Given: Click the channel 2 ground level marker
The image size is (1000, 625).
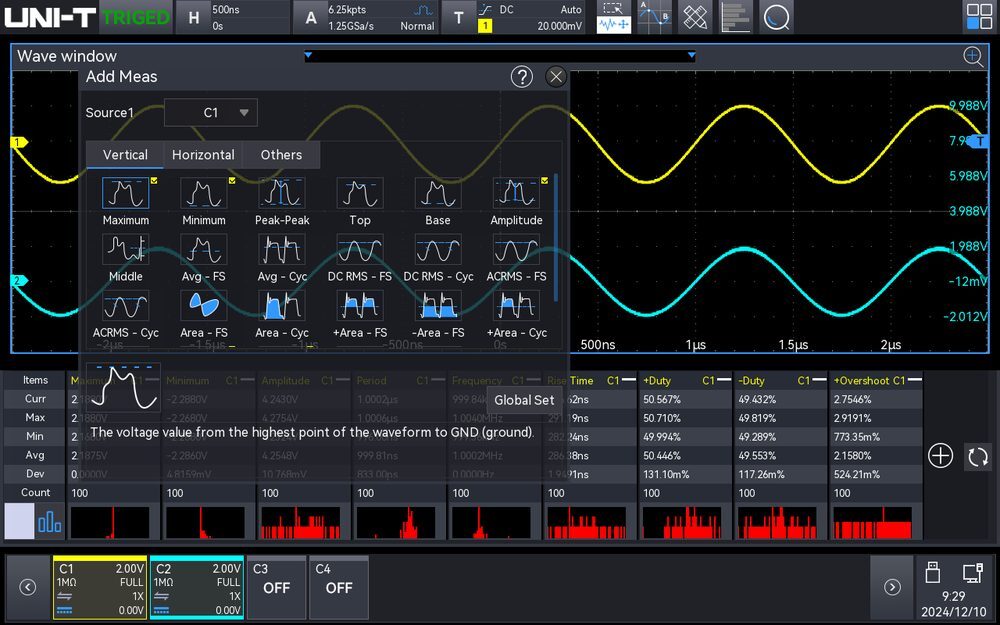Looking at the screenshot, I should [x=20, y=281].
